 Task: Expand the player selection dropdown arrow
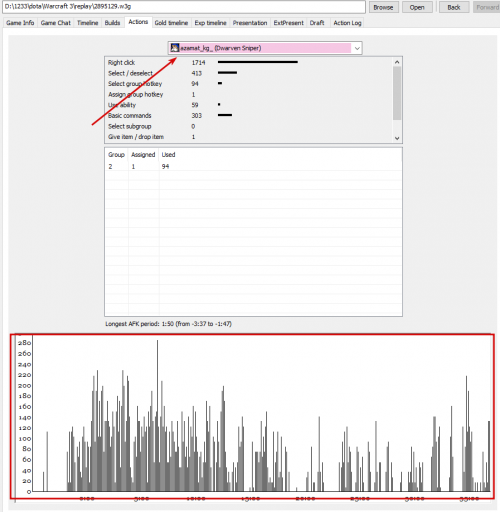click(x=357, y=48)
